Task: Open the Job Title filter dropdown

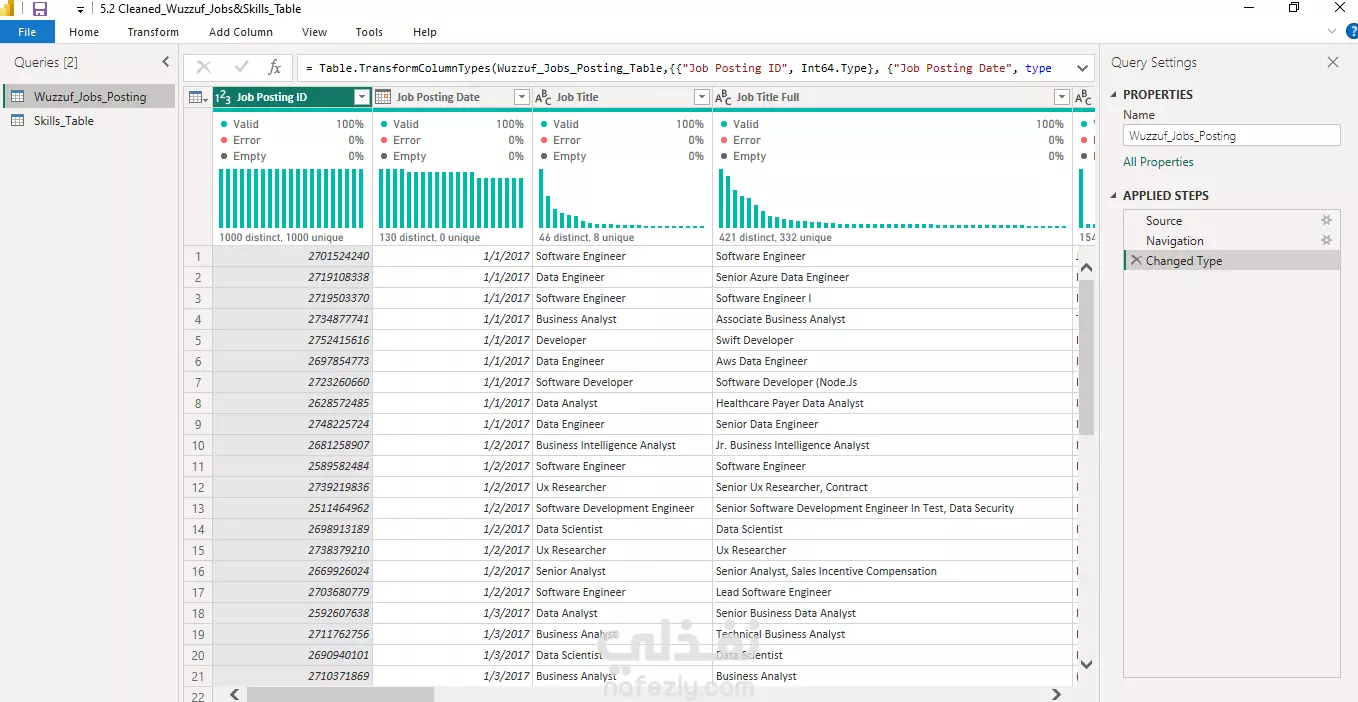Action: 702,97
